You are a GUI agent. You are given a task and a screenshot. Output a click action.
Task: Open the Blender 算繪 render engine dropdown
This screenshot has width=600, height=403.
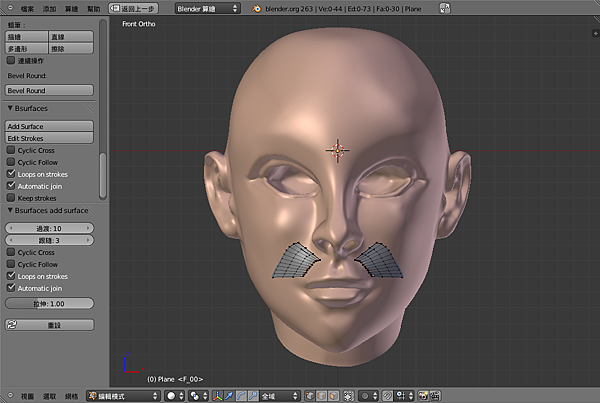pyautogui.click(x=207, y=8)
